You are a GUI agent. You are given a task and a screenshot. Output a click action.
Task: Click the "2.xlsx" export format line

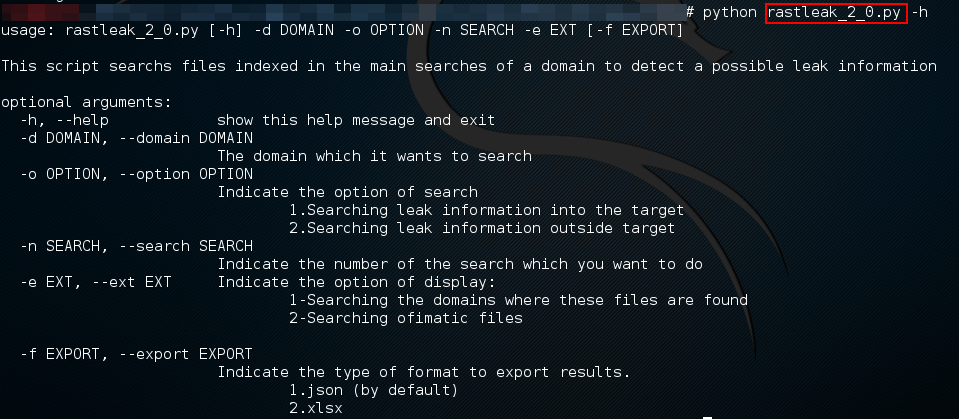[316, 408]
